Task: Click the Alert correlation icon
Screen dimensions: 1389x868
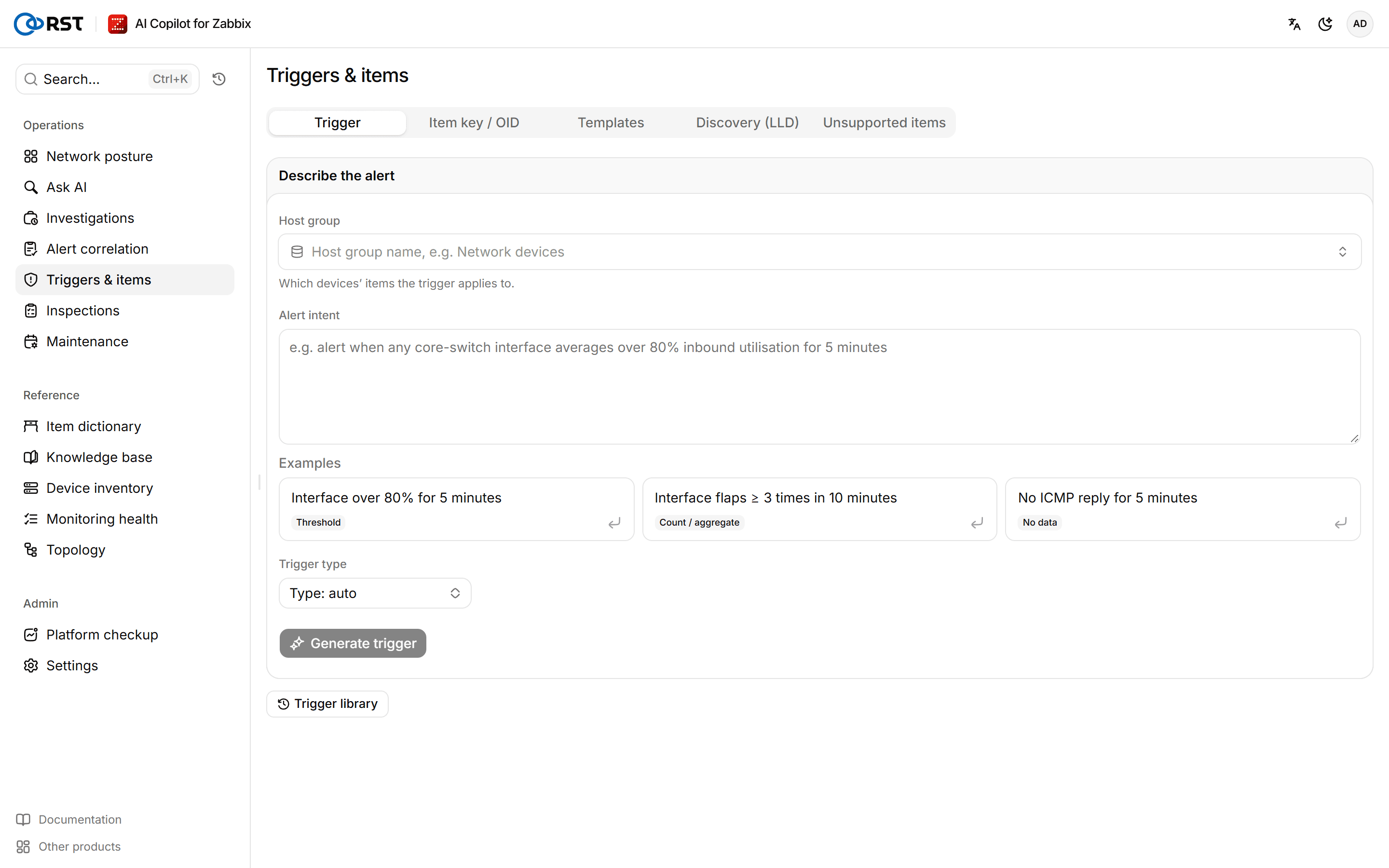Action: coord(31,248)
